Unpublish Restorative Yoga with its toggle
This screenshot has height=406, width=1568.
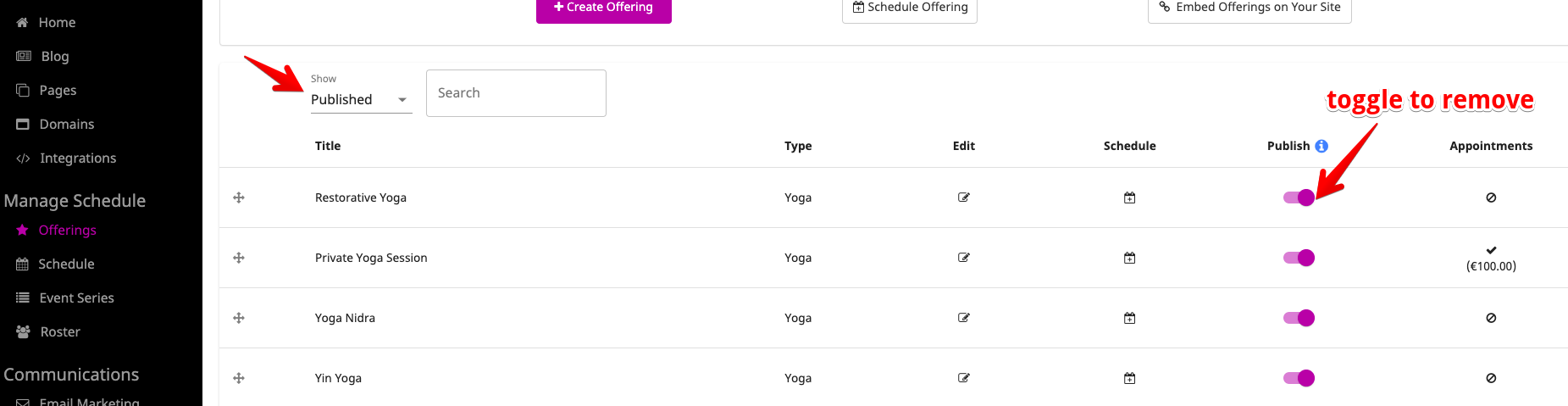pos(1299,197)
